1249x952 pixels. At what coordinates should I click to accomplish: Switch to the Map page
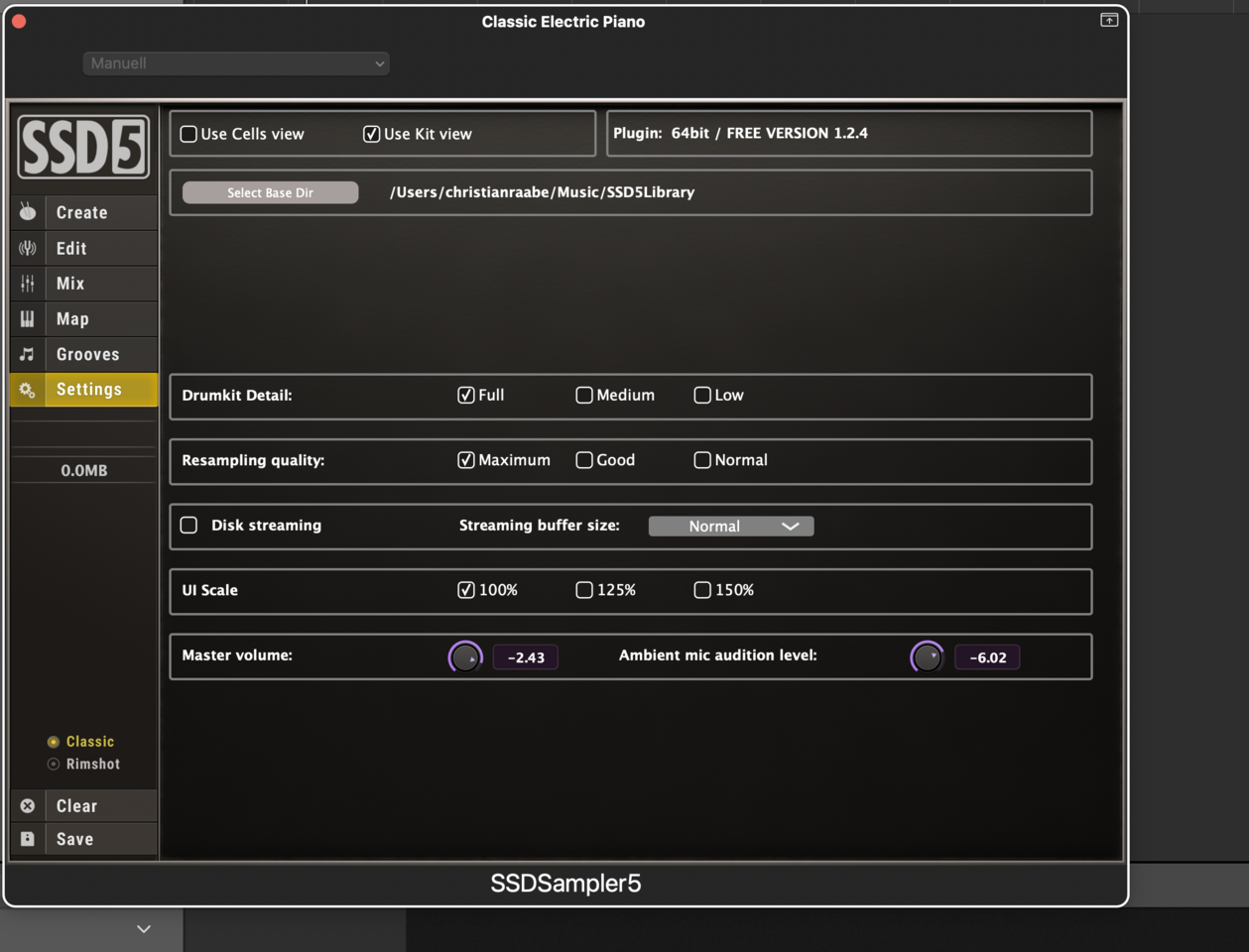click(x=83, y=318)
